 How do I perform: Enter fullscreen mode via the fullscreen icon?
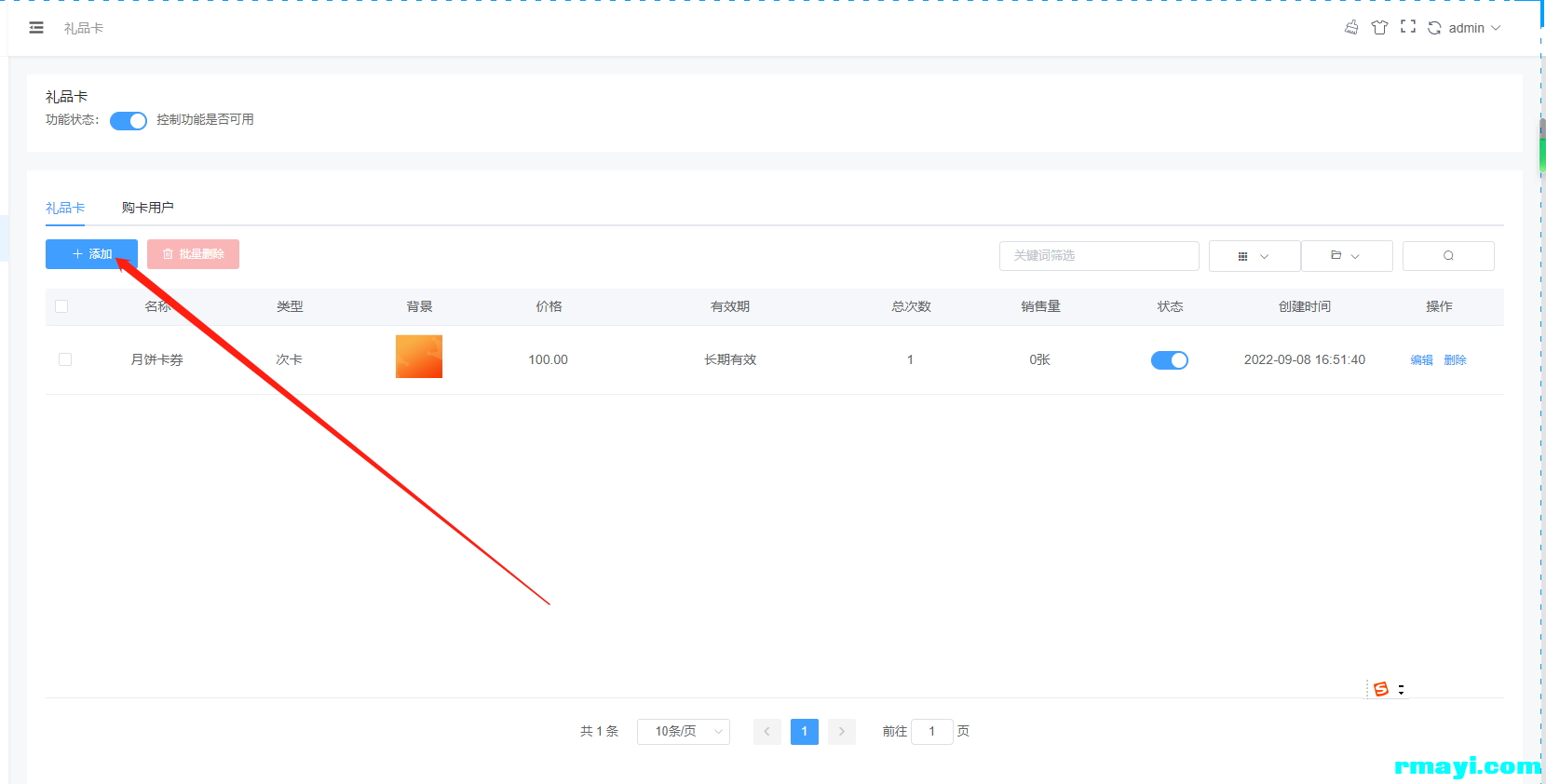click(x=1408, y=27)
